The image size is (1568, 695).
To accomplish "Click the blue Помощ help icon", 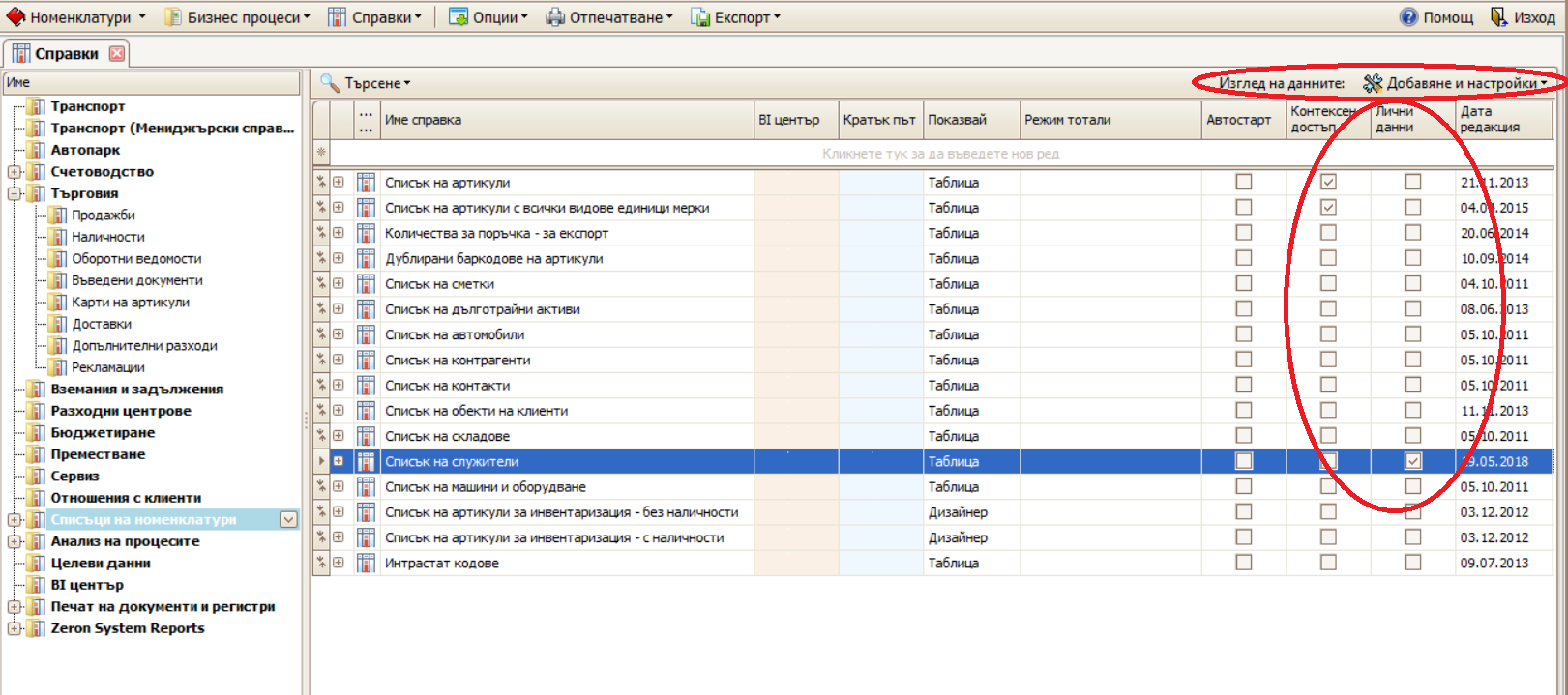I will point(1409,17).
